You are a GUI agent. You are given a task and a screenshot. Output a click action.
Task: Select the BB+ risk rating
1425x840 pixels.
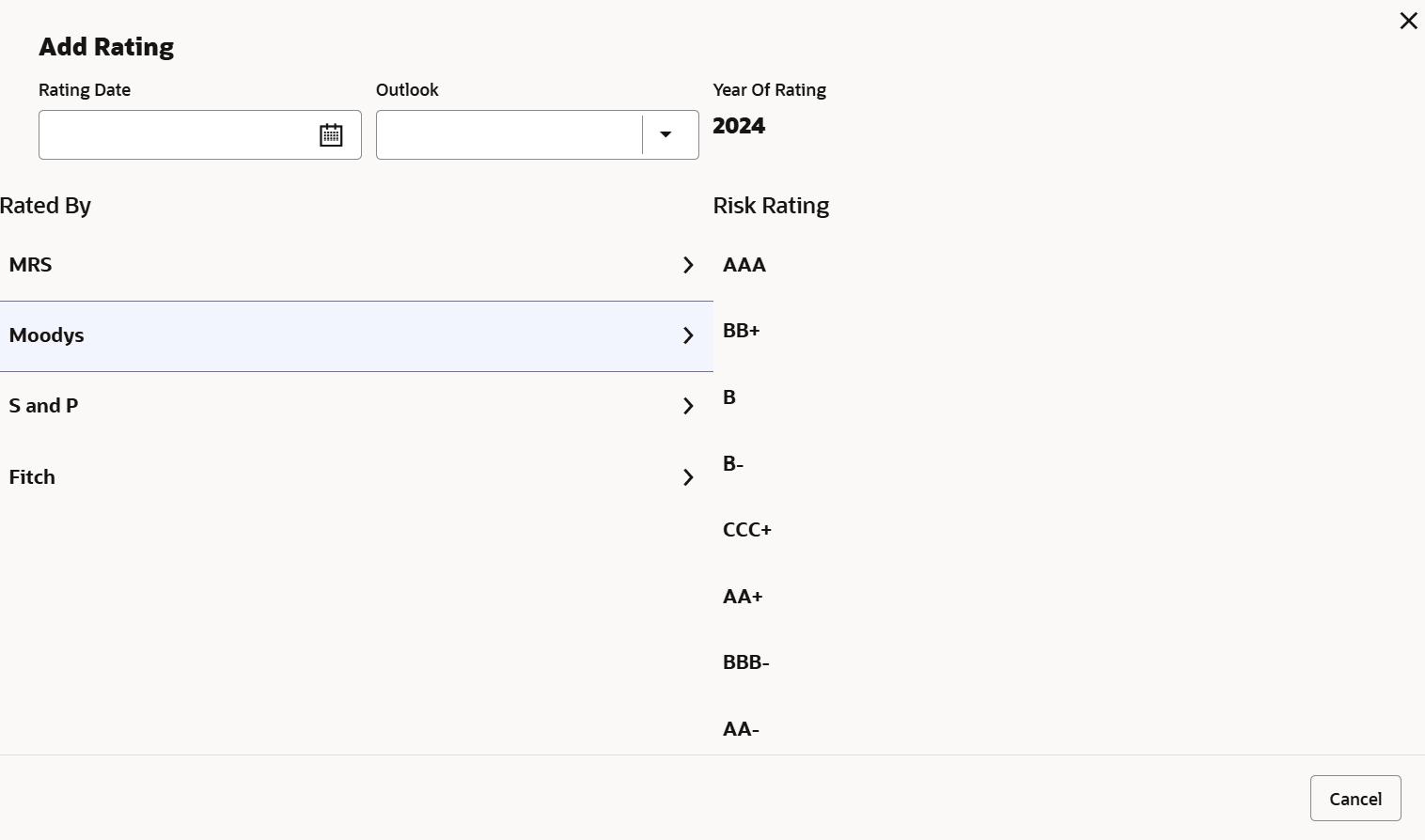click(x=742, y=331)
